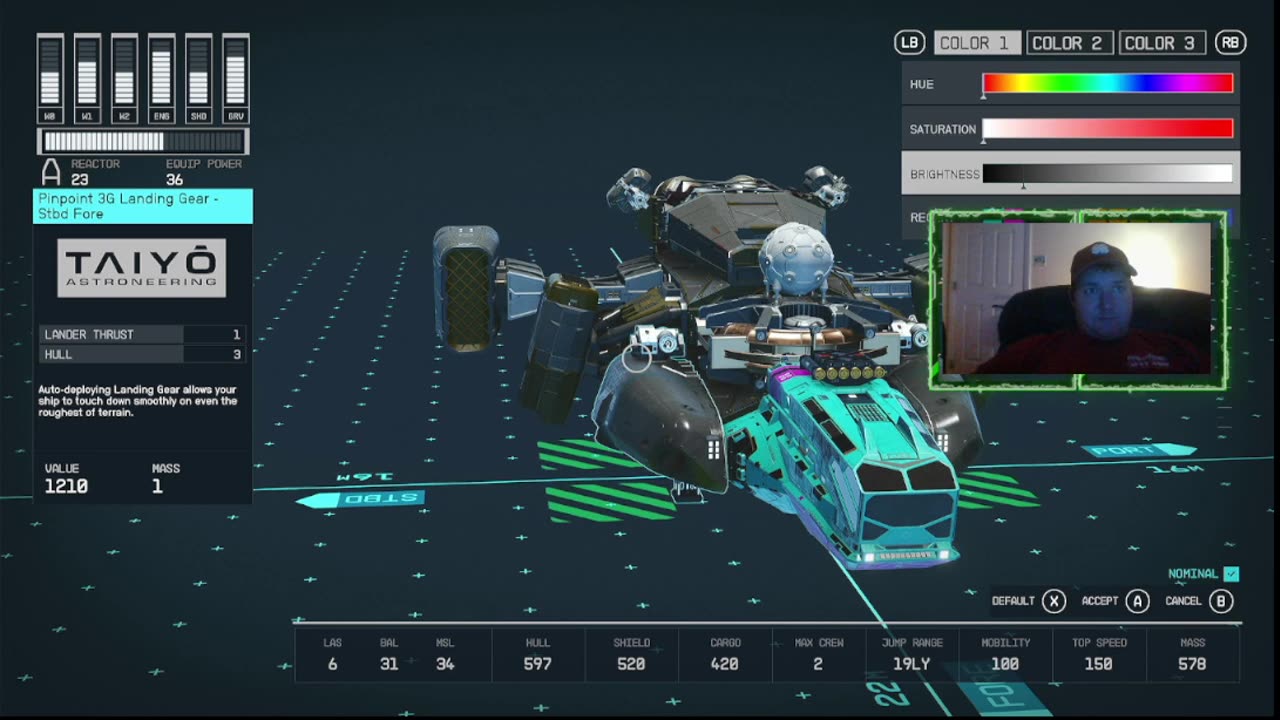This screenshot has height=720, width=1280.
Task: Click the MAX CREW 2 stat
Action: click(818, 654)
